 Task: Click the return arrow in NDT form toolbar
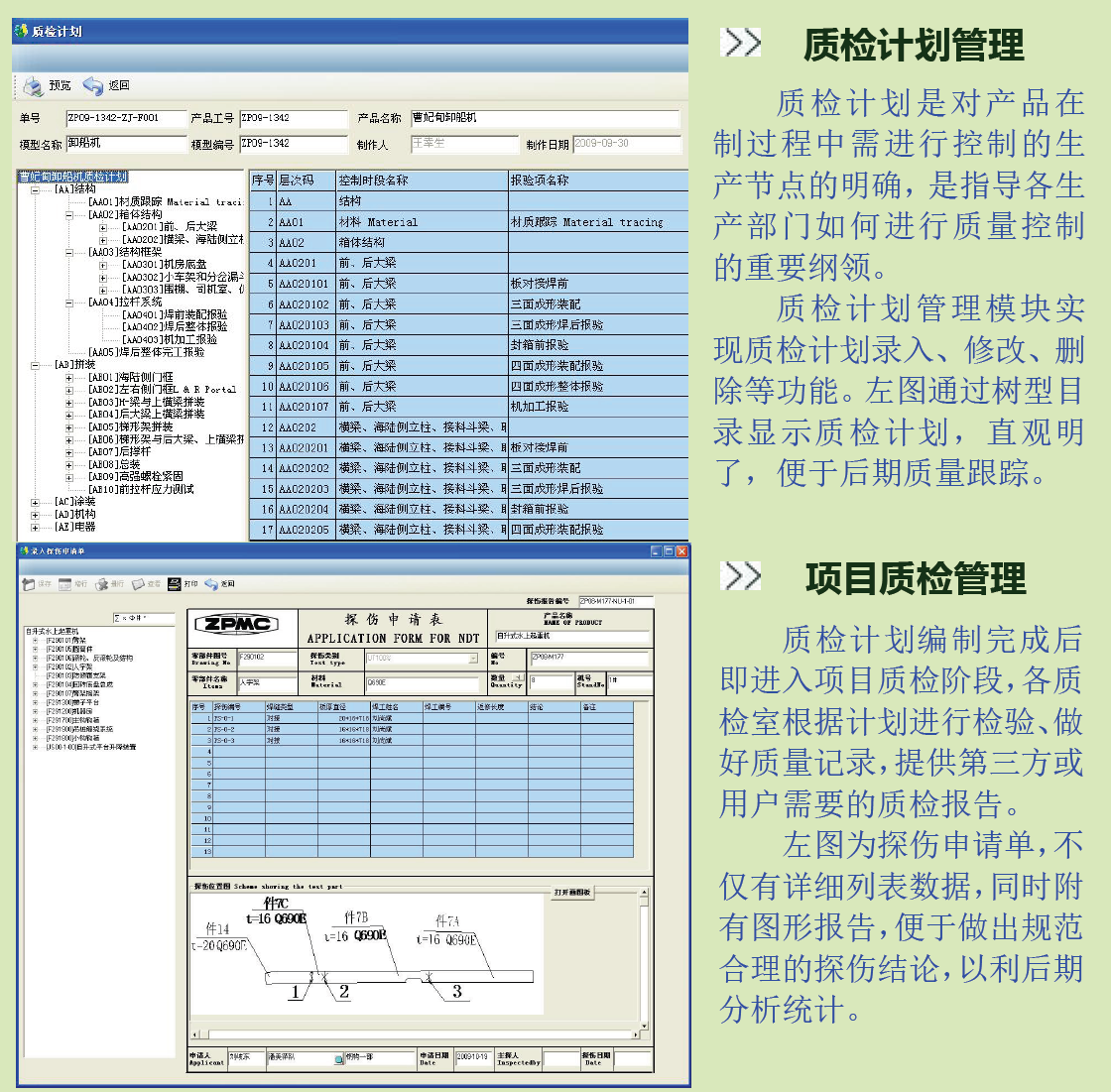point(211,584)
